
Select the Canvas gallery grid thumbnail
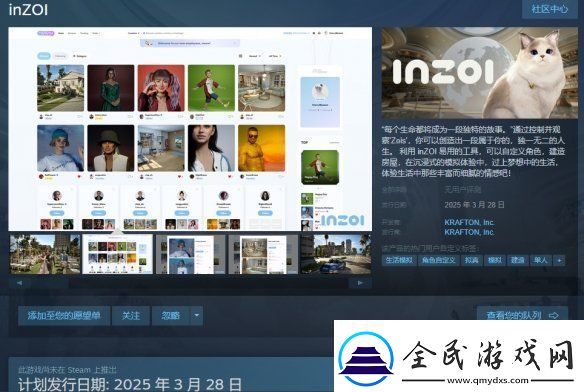coord(117,254)
